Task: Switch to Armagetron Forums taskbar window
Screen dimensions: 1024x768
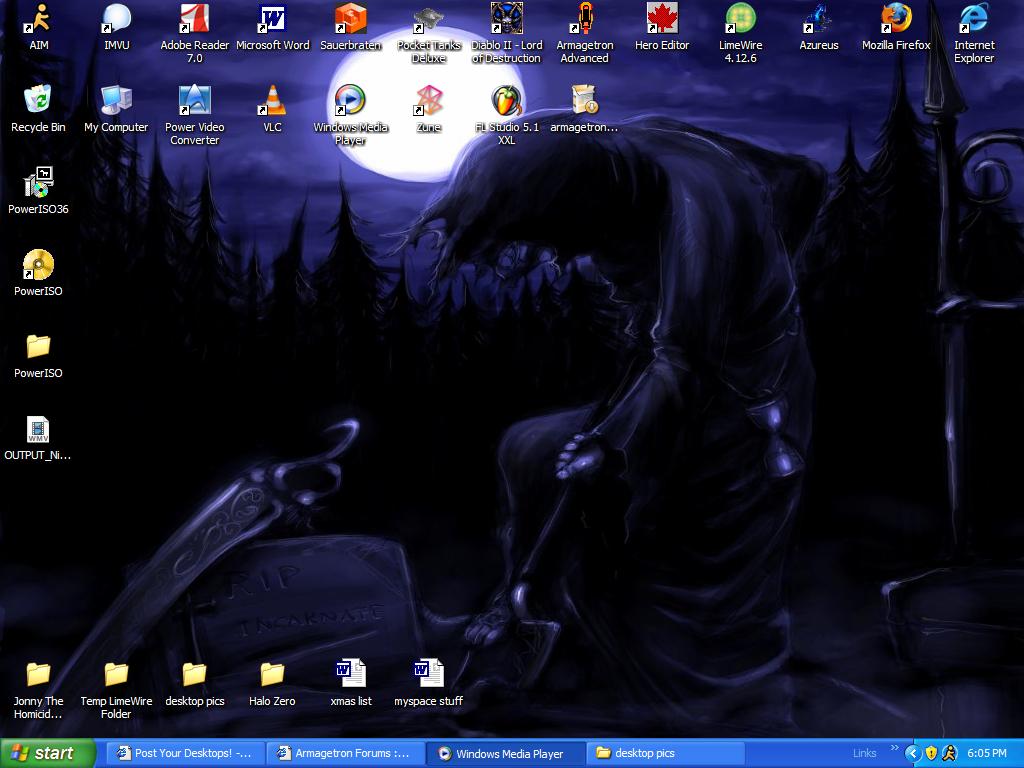Action: click(x=345, y=753)
